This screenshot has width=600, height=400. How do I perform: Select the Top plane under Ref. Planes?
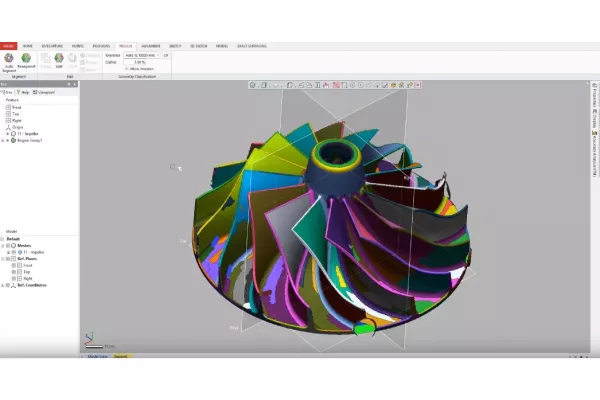tap(27, 271)
